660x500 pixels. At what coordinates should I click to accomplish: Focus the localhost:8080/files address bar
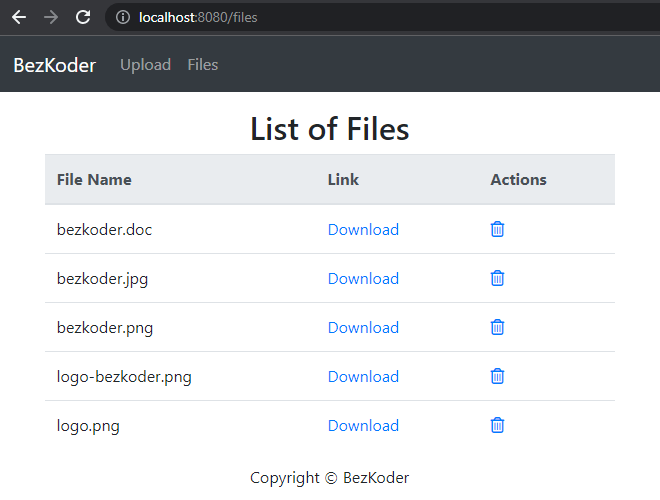click(x=382, y=17)
